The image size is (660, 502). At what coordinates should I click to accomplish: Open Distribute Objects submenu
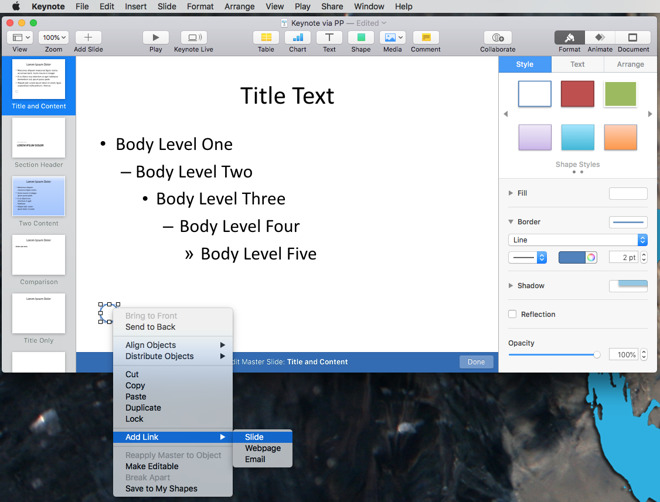(x=173, y=356)
